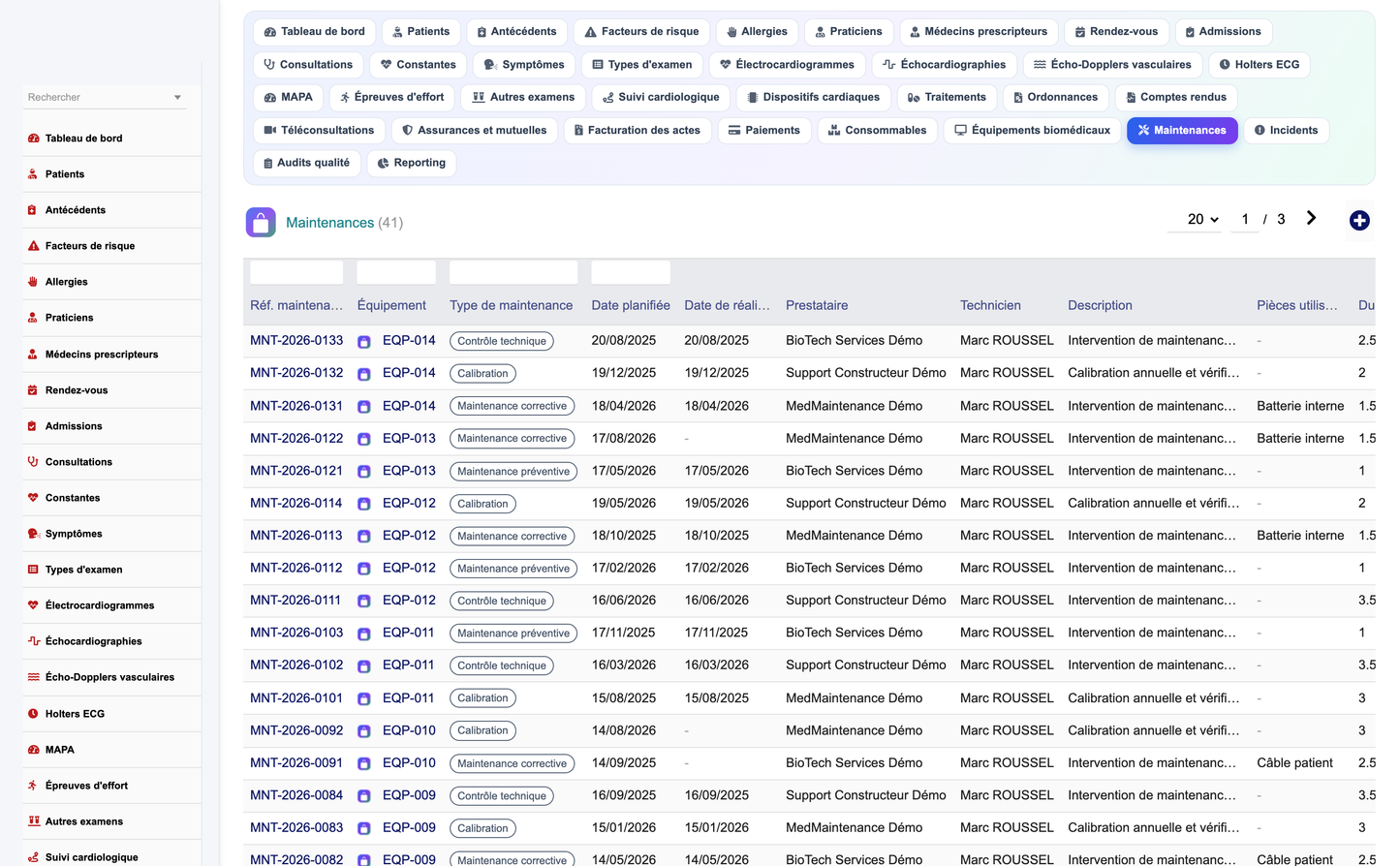Screen dimensions: 1400x866
Task: Go to next page with chevron arrow
Action: click(x=1311, y=219)
